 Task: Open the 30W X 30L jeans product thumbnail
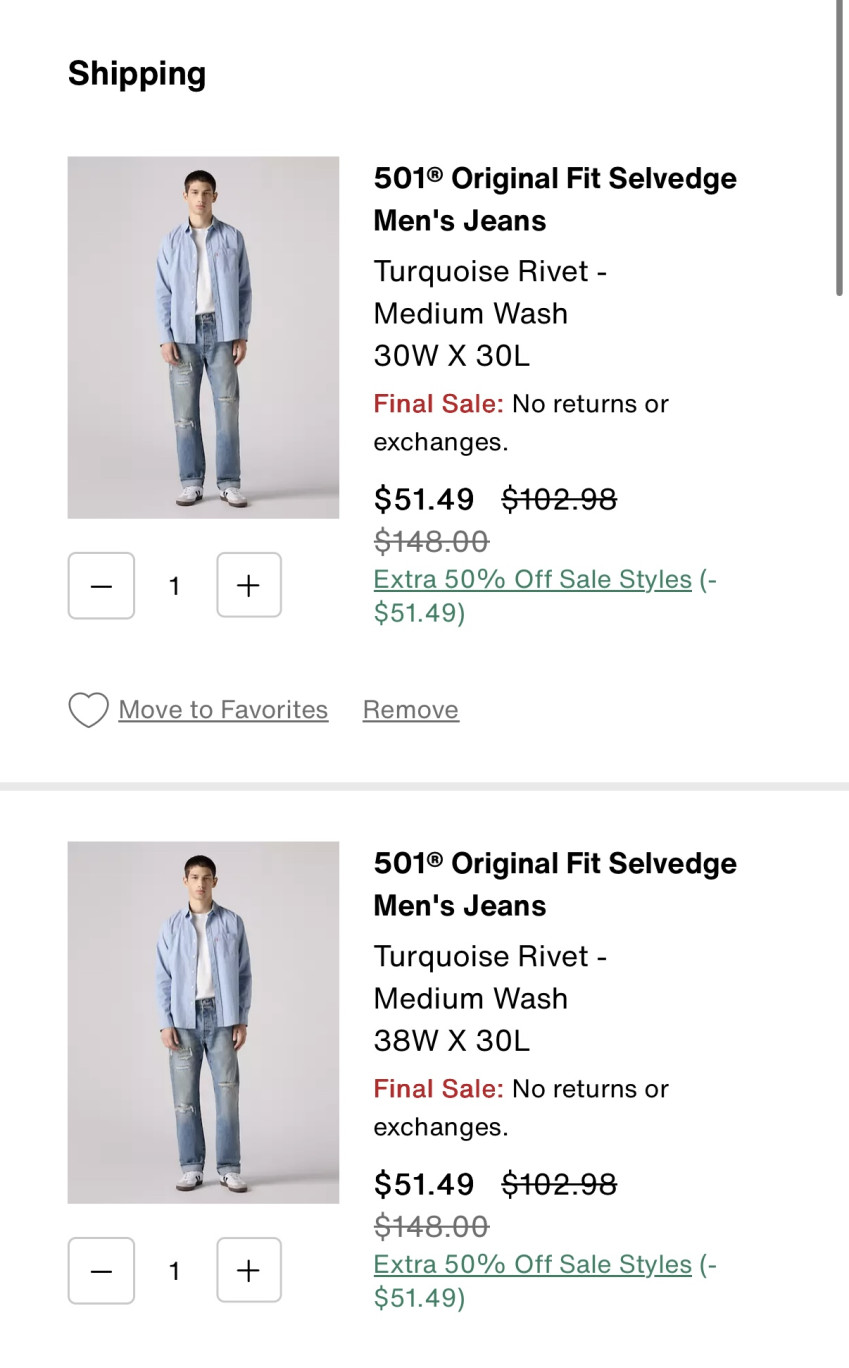[x=203, y=337]
